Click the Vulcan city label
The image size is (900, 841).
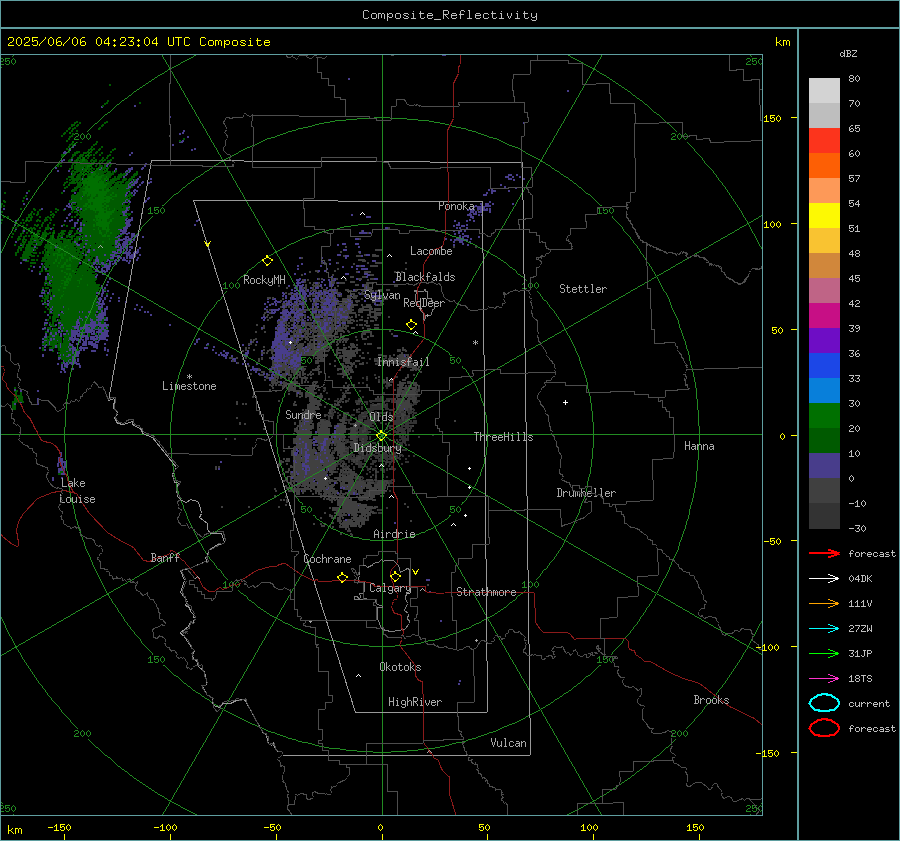[x=509, y=743]
